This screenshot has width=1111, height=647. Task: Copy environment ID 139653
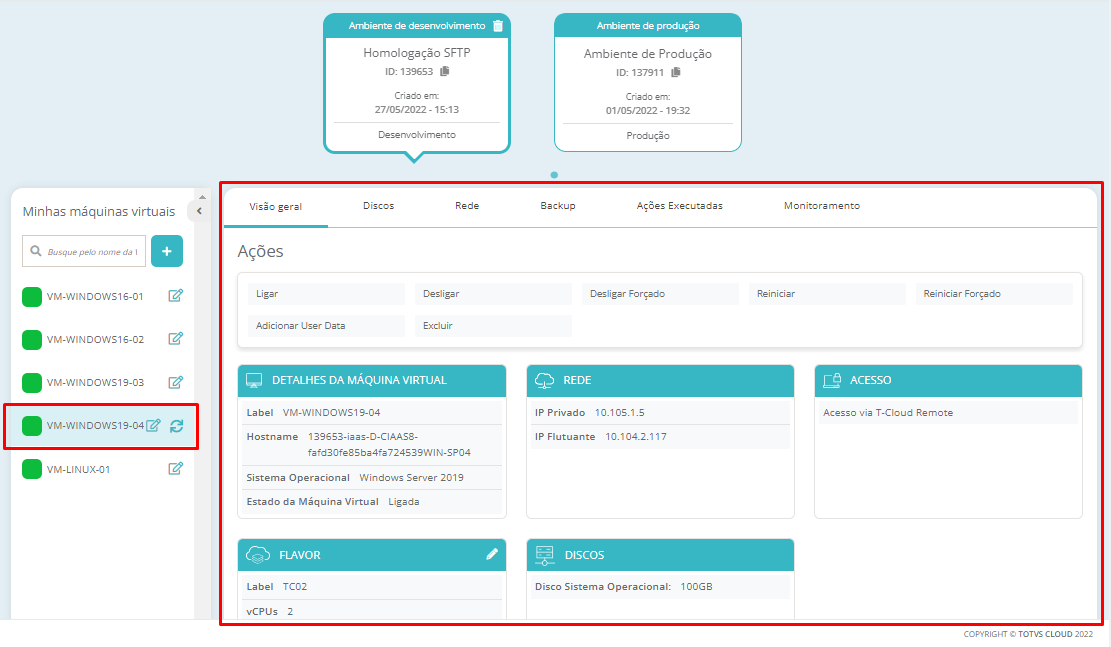pos(445,71)
